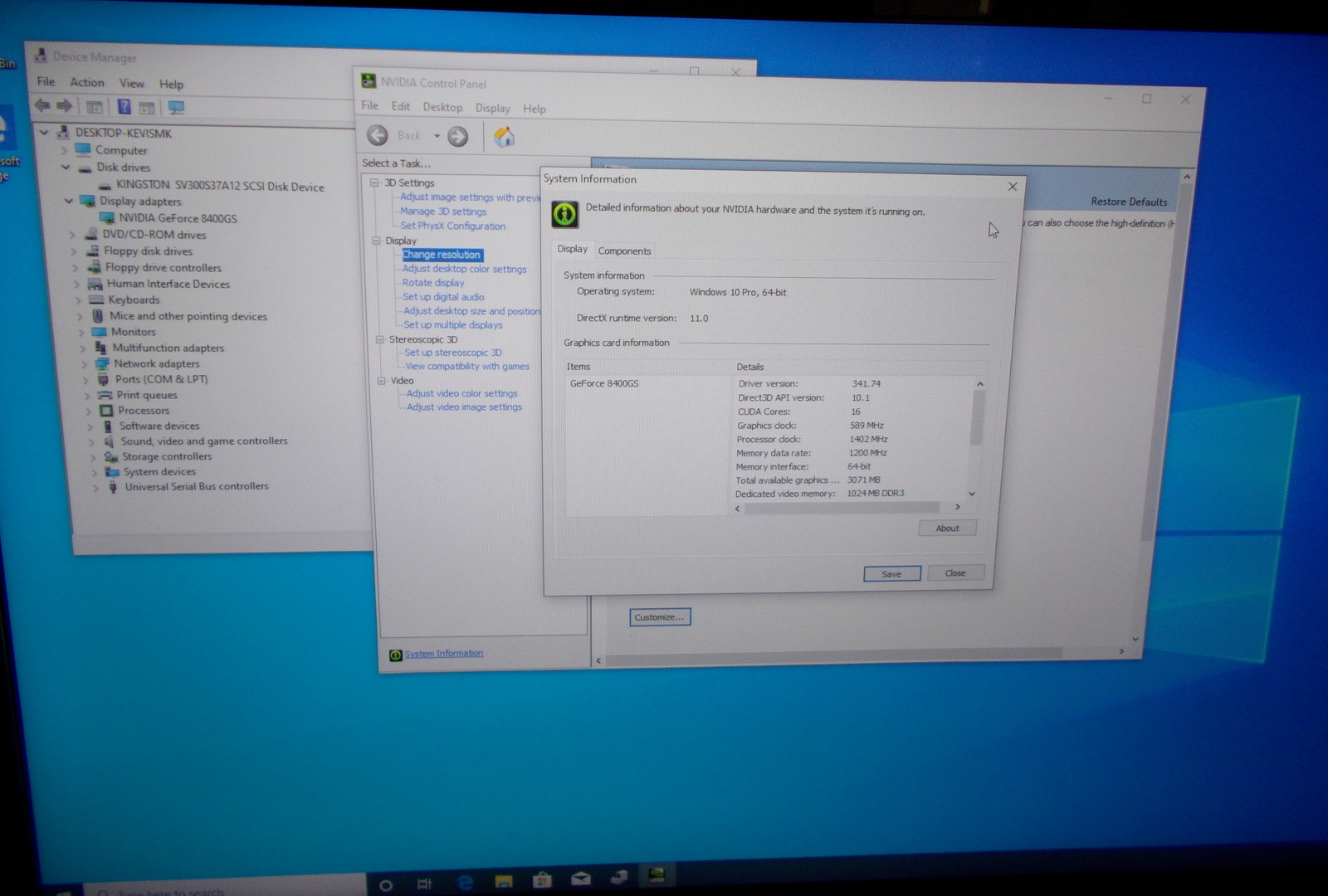Click the scan for hardware monitor icon
Screen dimensions: 1328x896
pos(176,107)
